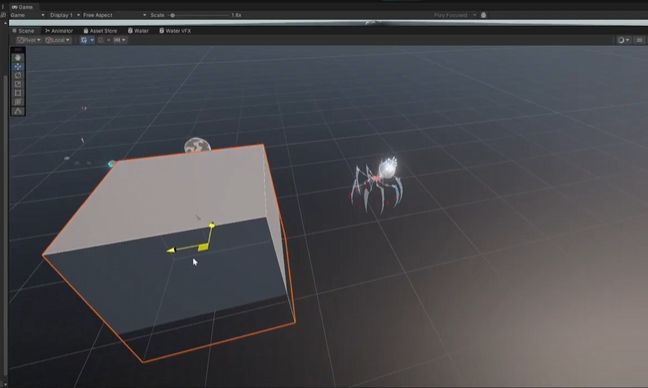Open the Play Focused dropdown

[x=455, y=15]
